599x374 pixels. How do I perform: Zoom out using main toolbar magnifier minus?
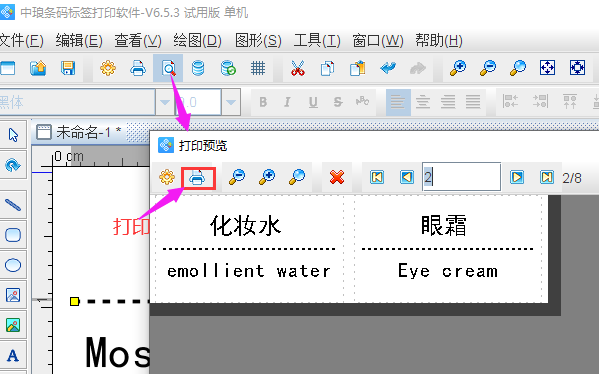[x=488, y=68]
